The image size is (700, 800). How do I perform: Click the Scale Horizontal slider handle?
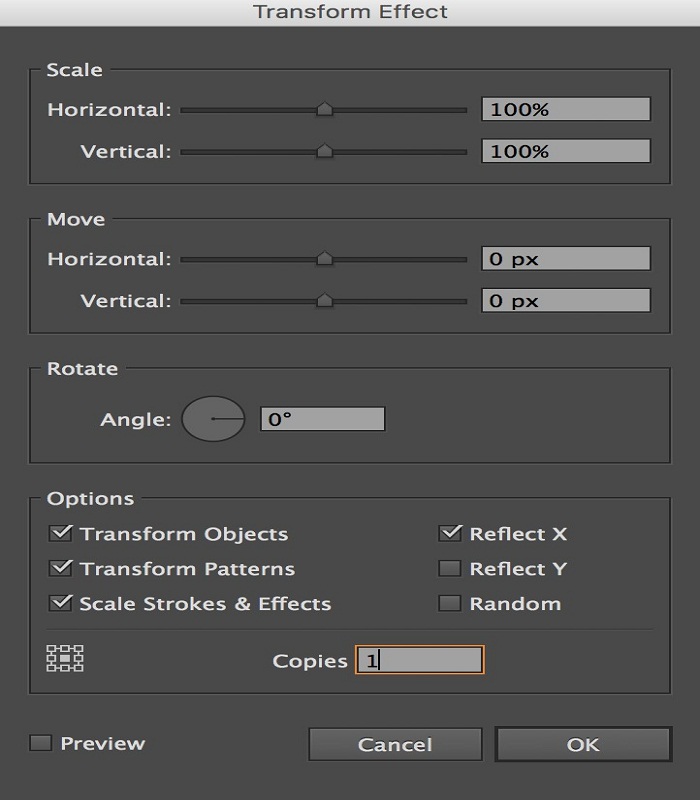(324, 110)
